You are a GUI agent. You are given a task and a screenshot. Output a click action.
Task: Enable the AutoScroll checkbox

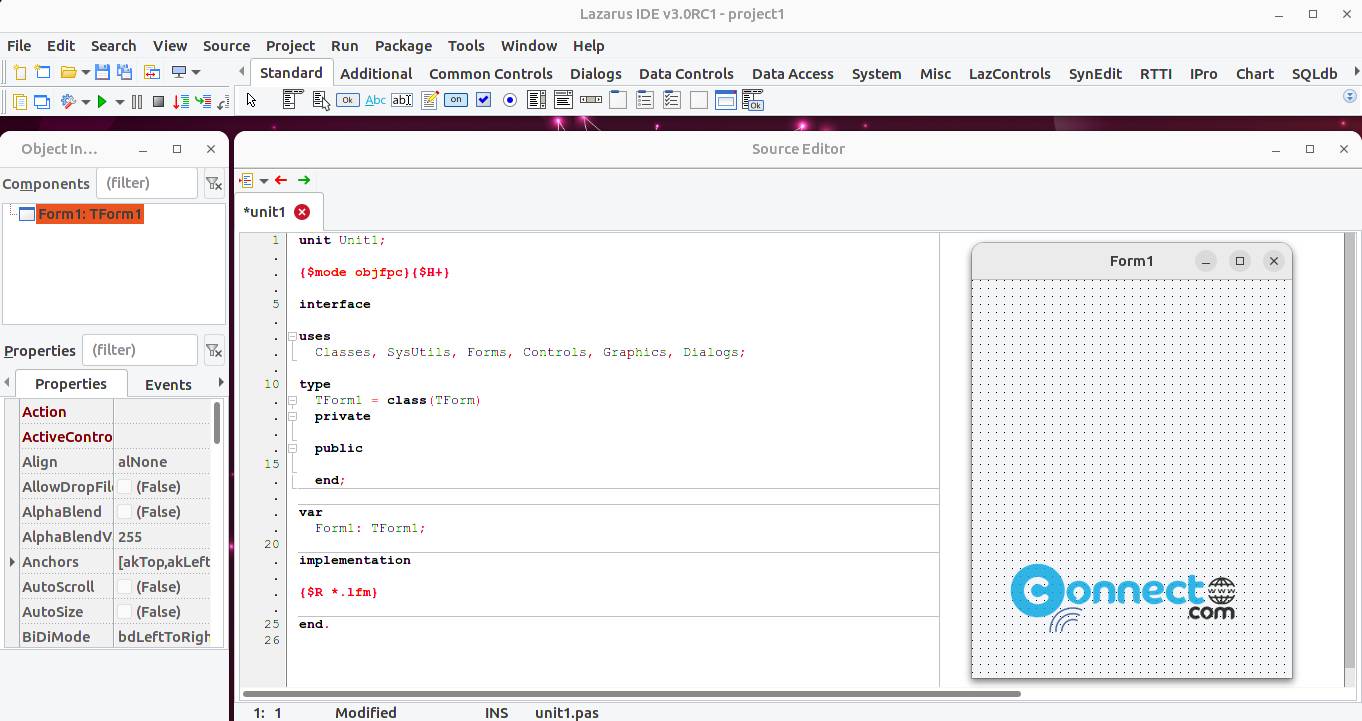tap(125, 587)
